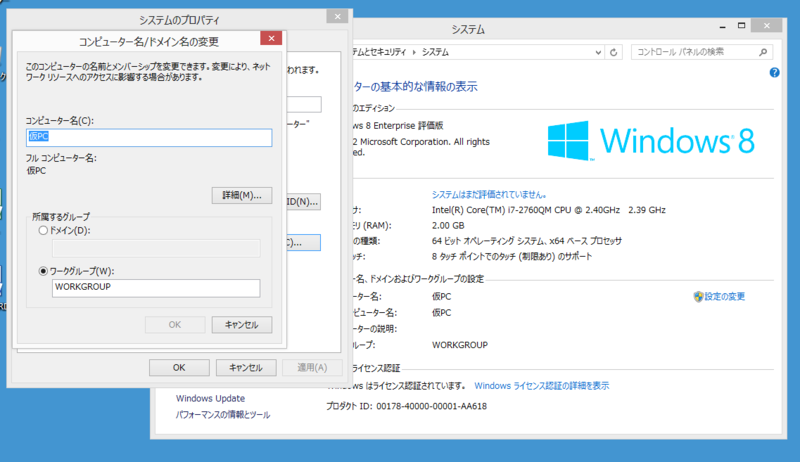
Task: Click the ネットワーク ID(N)... button
Action: (304, 202)
